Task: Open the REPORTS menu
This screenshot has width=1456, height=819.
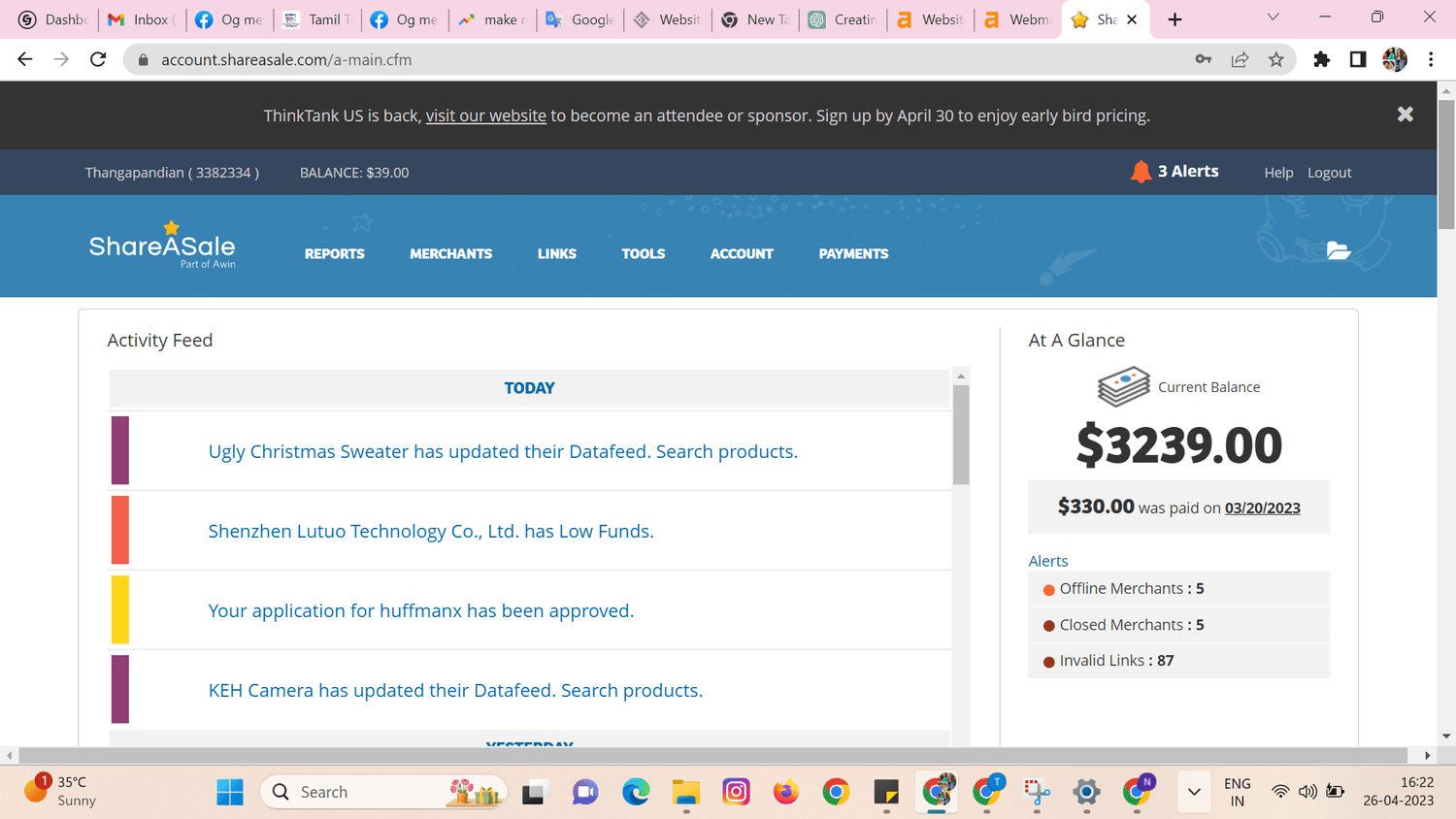Action: pos(335,253)
